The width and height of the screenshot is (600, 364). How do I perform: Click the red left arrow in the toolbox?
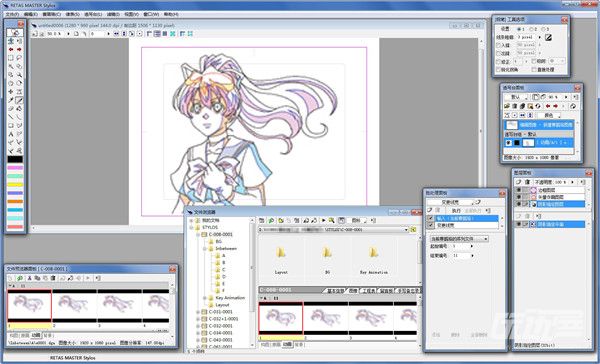(11, 49)
